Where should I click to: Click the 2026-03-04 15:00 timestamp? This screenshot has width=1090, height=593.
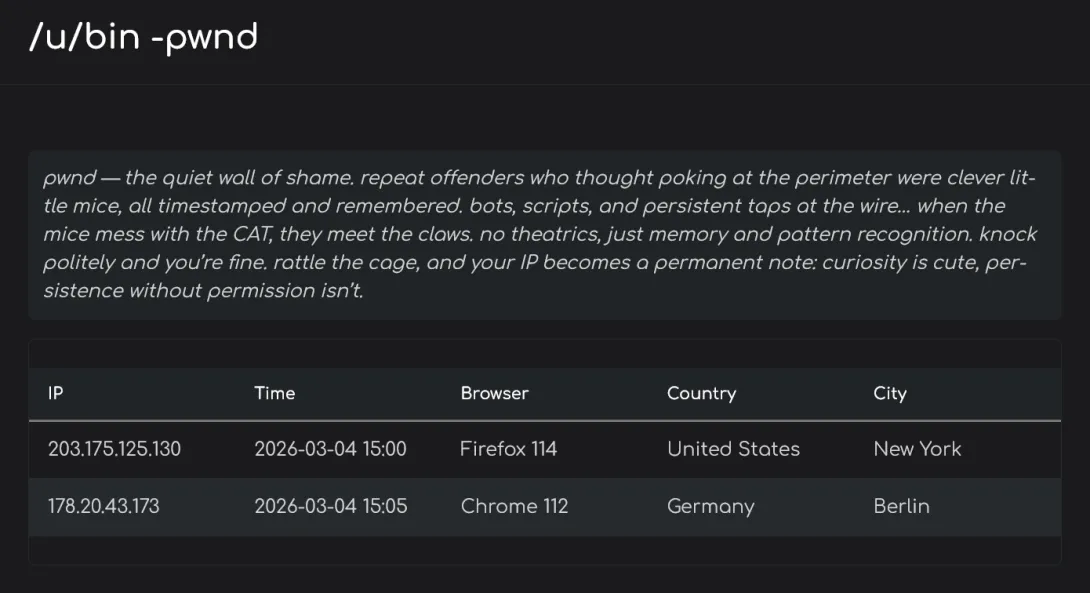(330, 449)
